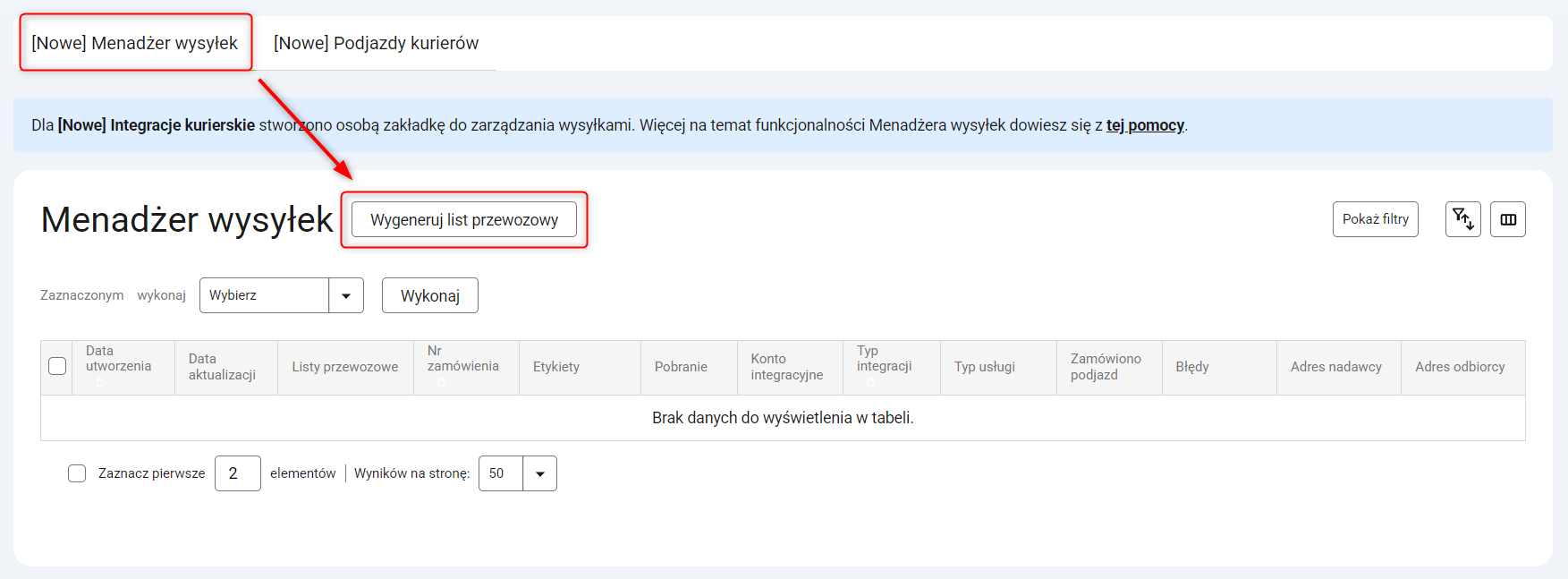Enable the Zaznacz pierwsze checkbox
The width and height of the screenshot is (1568, 579).
tap(77, 473)
